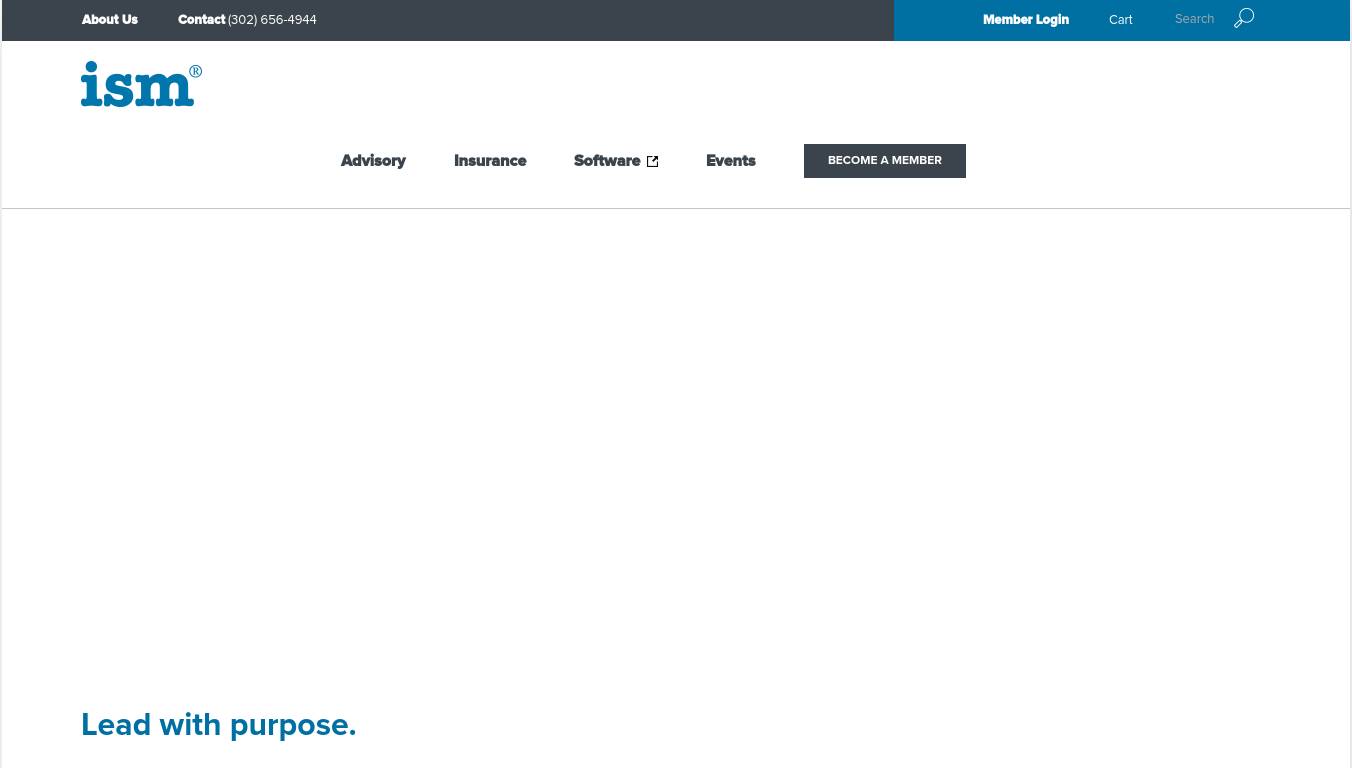Click the blank hero banner area
This screenshot has width=1352, height=768.
676,440
